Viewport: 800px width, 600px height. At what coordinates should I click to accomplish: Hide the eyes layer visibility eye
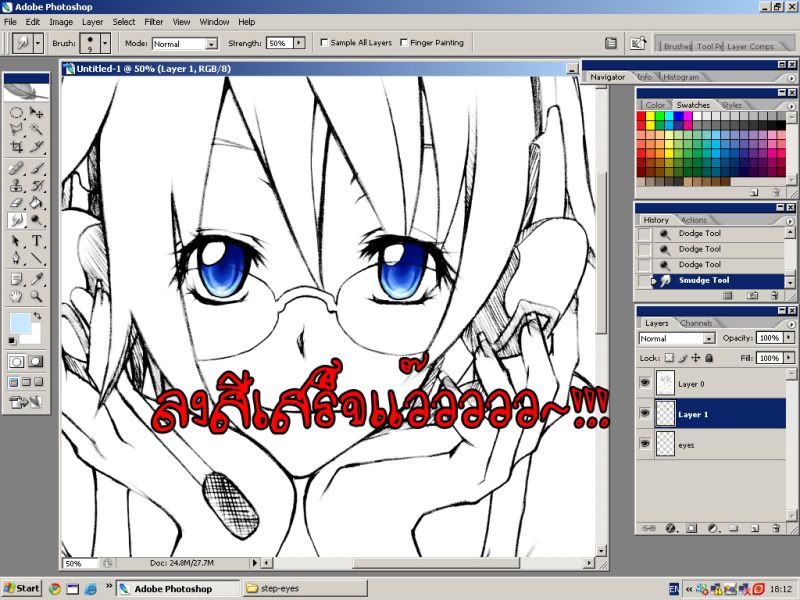645,443
